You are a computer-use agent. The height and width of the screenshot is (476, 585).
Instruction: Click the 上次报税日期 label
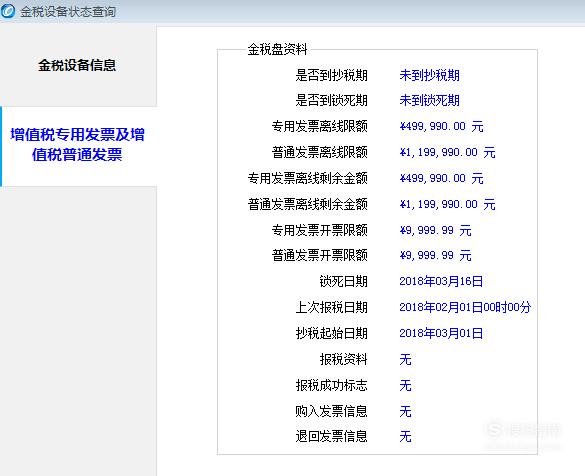click(x=331, y=307)
